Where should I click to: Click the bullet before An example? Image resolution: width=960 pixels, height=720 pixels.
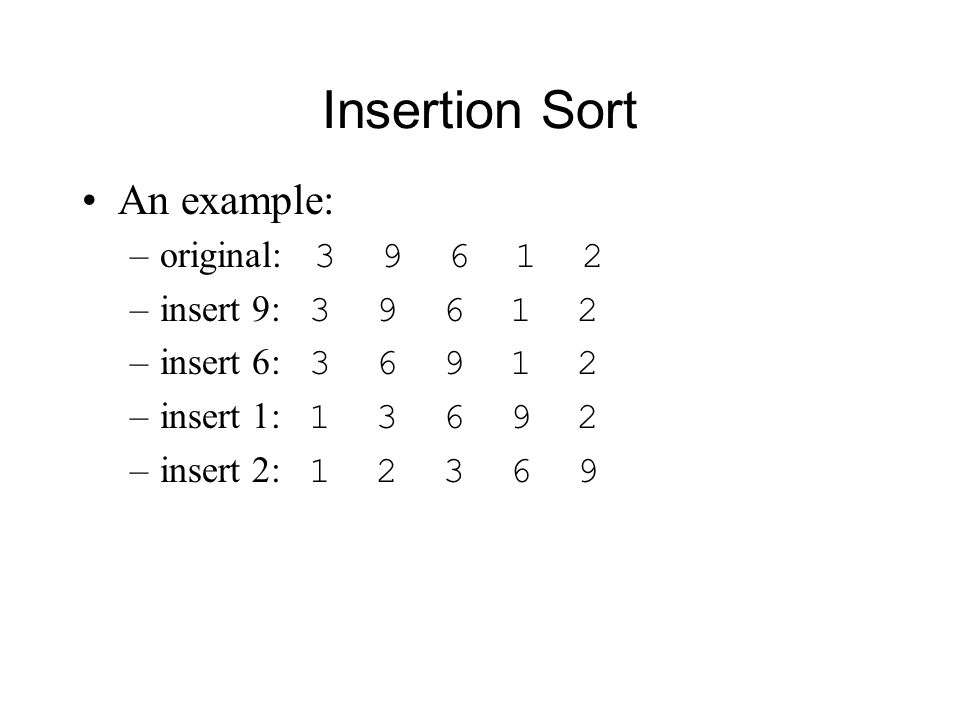(x=89, y=201)
